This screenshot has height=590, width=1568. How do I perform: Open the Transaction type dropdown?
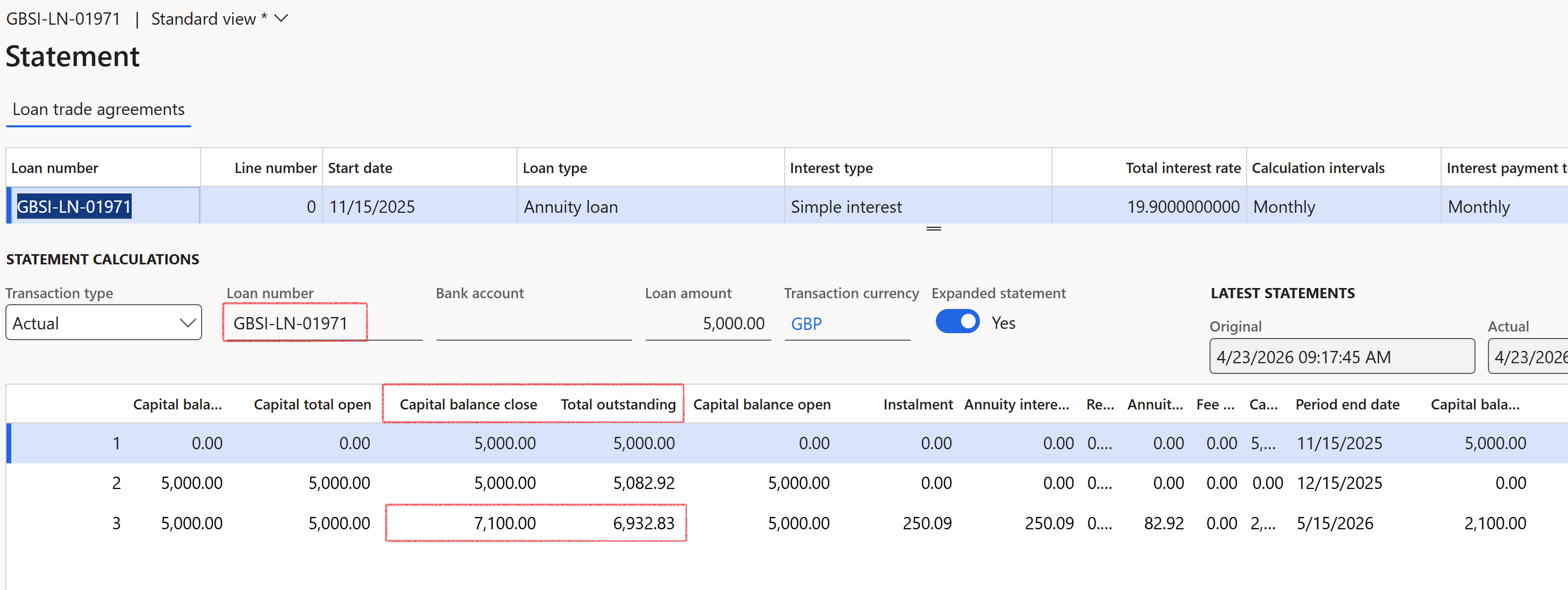(103, 323)
